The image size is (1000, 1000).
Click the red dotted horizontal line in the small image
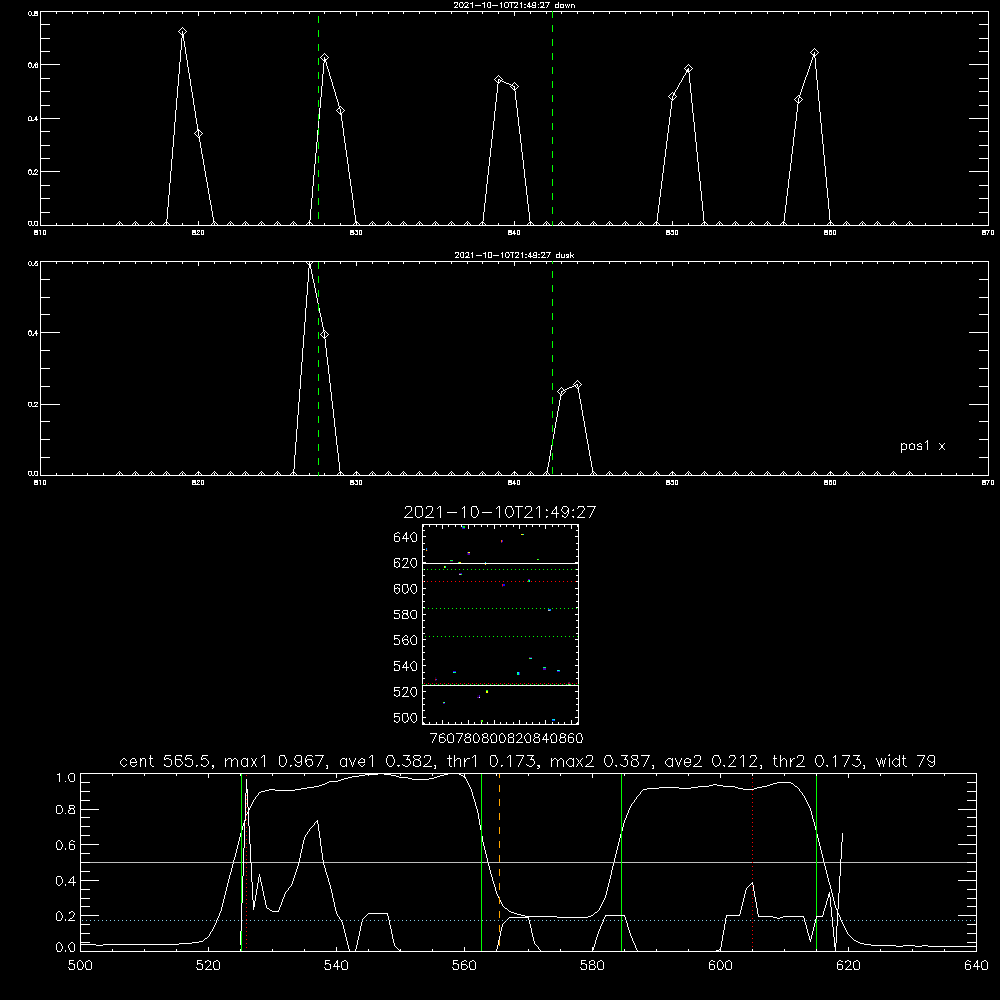[x=500, y=582]
